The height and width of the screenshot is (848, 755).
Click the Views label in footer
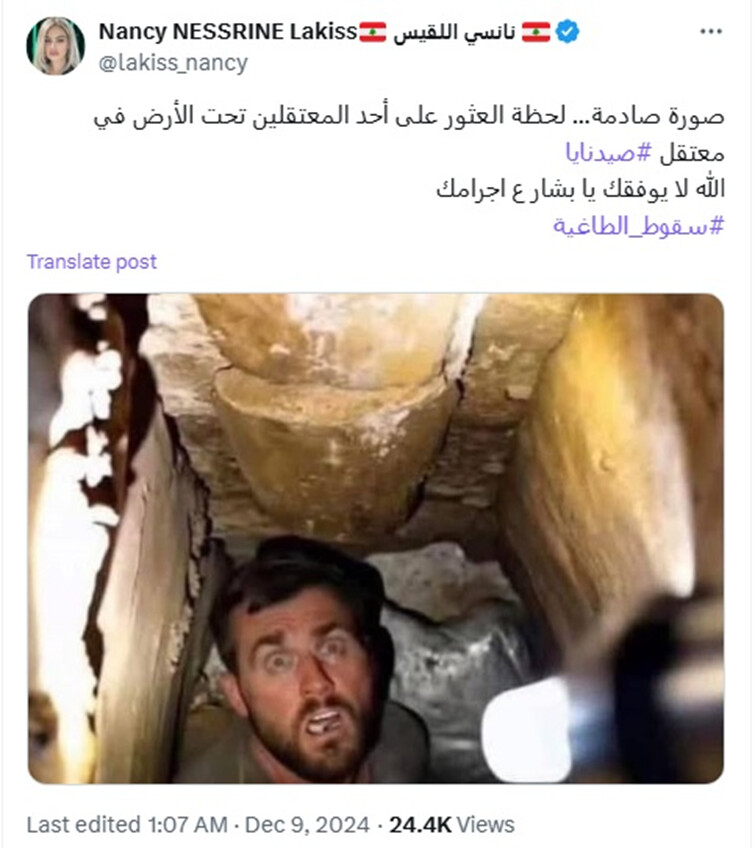pyautogui.click(x=486, y=825)
